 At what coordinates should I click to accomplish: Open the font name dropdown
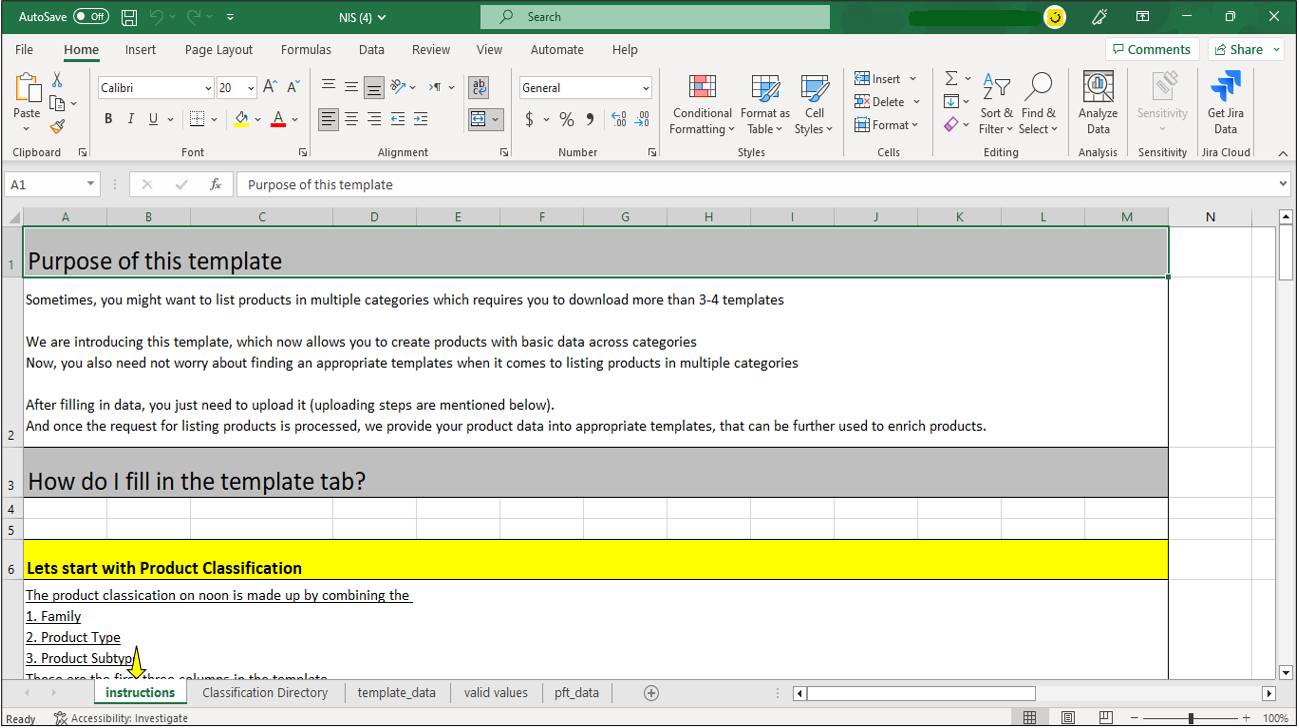tap(208, 88)
